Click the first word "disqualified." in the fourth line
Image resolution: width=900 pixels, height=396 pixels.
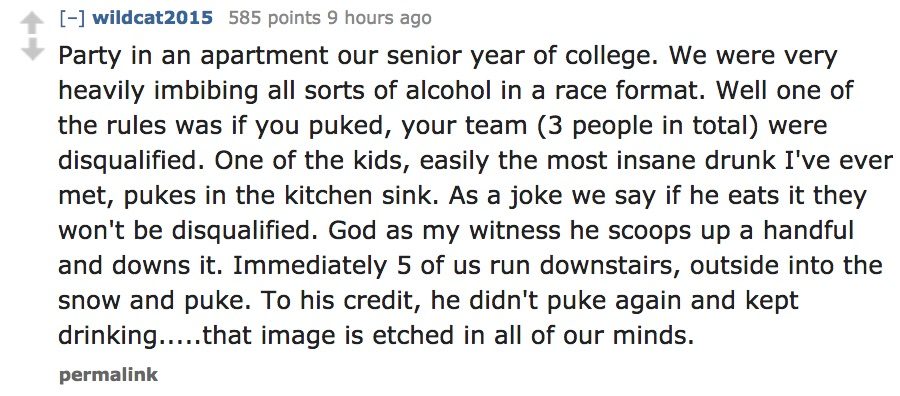click(x=133, y=161)
